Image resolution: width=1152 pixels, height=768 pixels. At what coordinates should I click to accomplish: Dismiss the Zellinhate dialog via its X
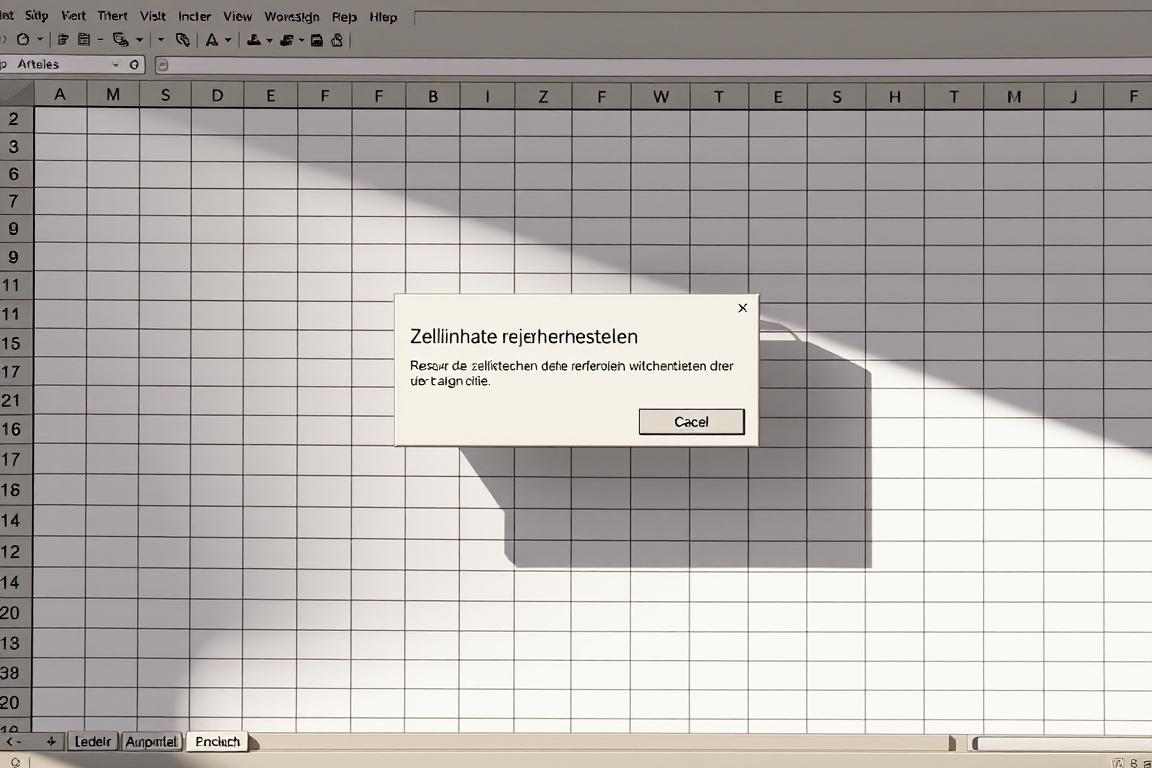pyautogui.click(x=742, y=308)
